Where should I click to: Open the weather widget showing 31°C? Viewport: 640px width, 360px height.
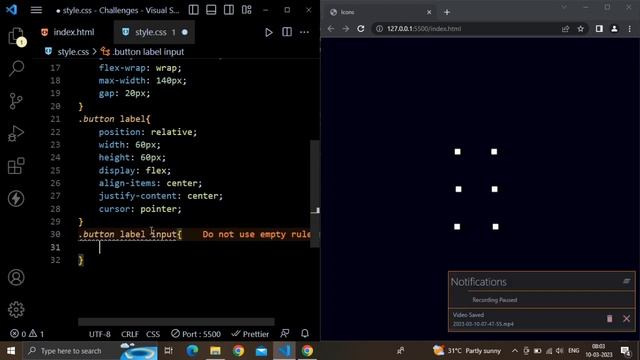pos(467,351)
